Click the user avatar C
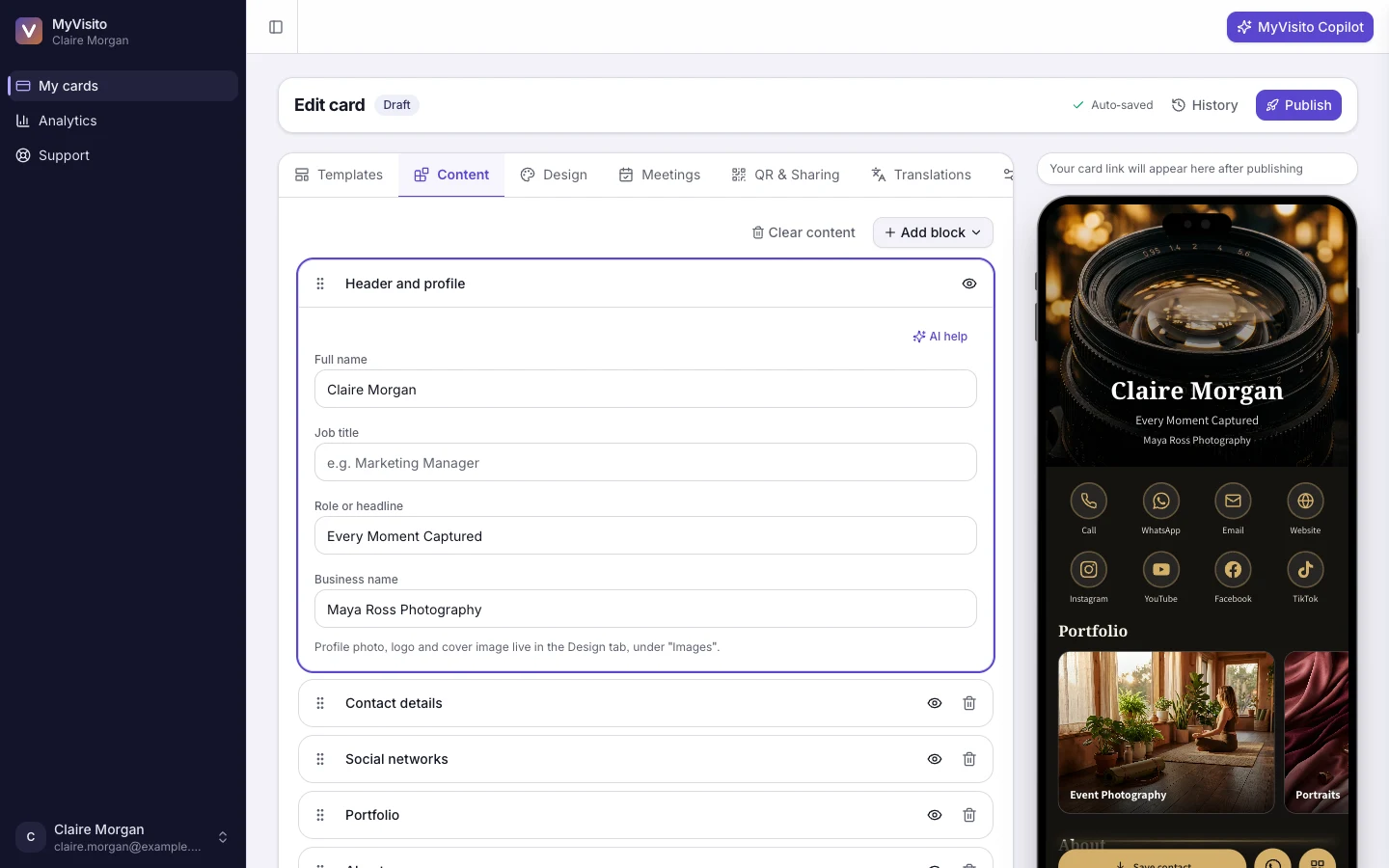Screen dimensions: 1389x868 (x=31, y=837)
